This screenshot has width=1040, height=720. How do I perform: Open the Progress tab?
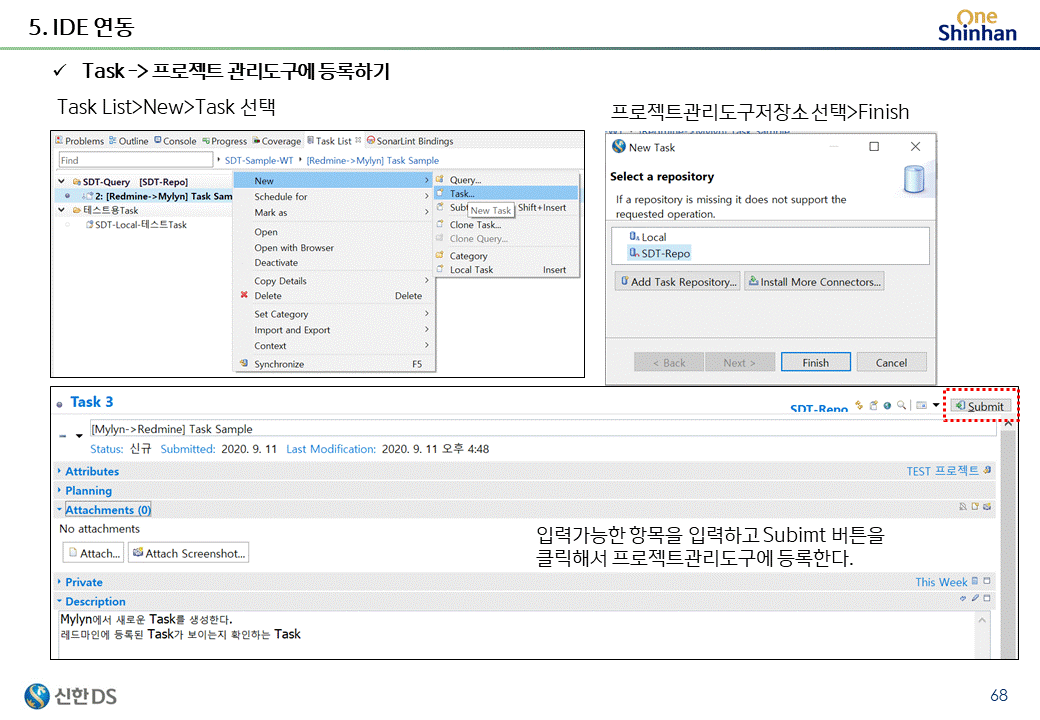[224, 141]
